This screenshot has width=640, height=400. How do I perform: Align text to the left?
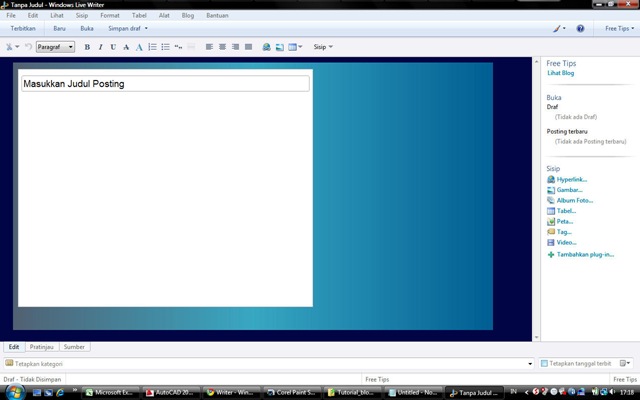coord(209,47)
